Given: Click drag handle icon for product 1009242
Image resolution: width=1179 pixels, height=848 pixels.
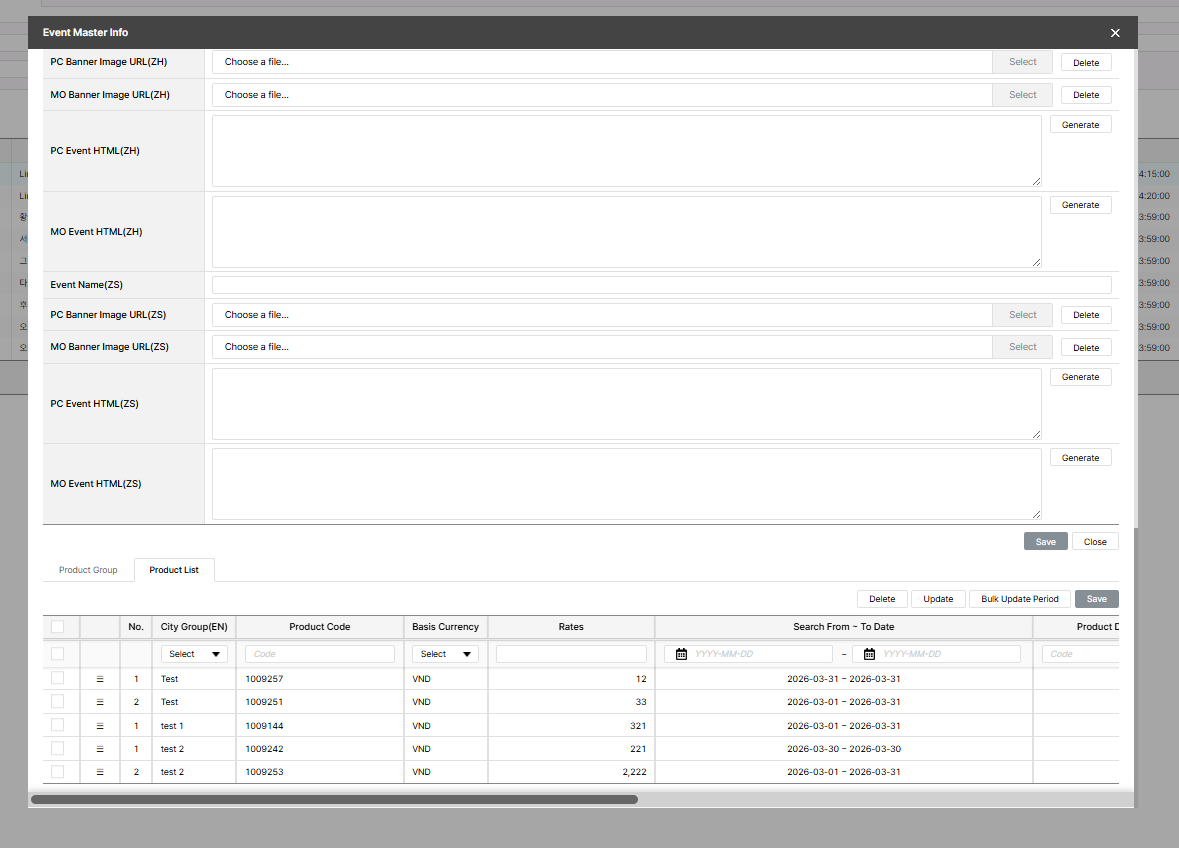Looking at the screenshot, I should pyautogui.click(x=100, y=749).
